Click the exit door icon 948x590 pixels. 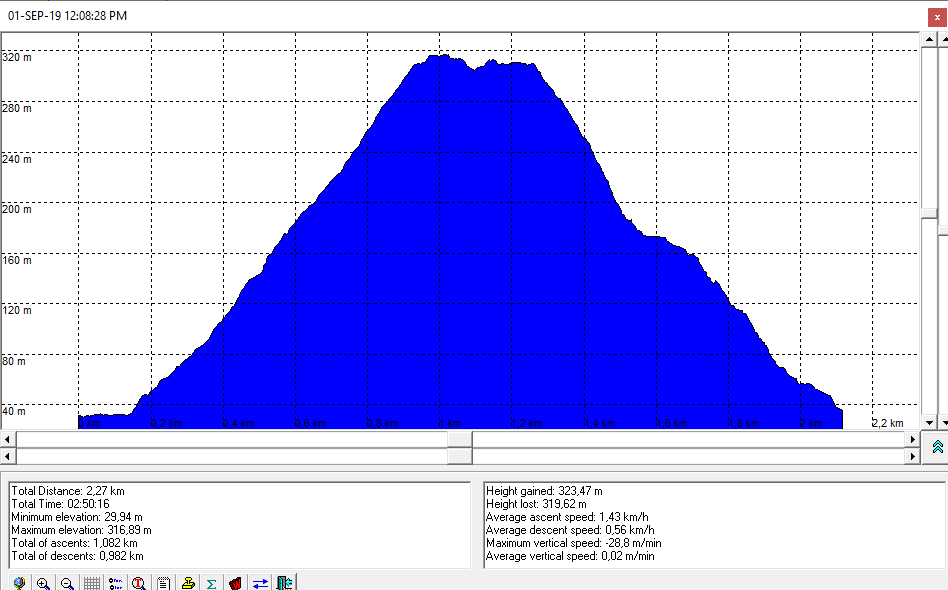(x=285, y=583)
